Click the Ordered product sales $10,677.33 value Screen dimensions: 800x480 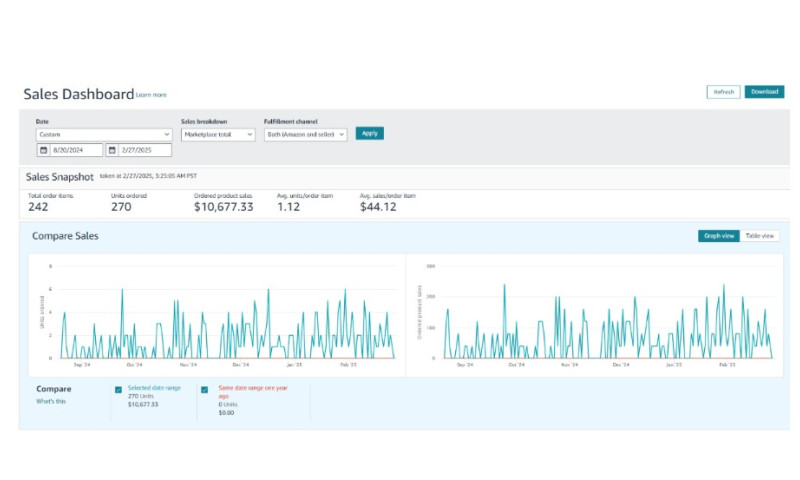(223, 207)
